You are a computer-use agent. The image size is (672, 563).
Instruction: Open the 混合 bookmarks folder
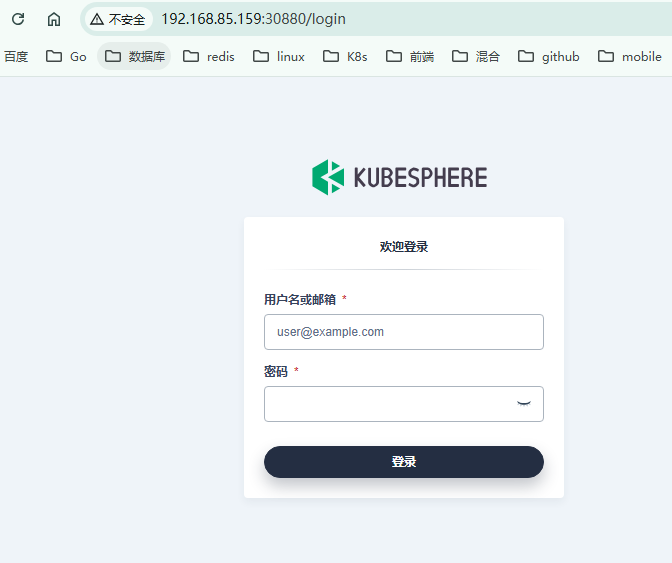tap(476, 57)
